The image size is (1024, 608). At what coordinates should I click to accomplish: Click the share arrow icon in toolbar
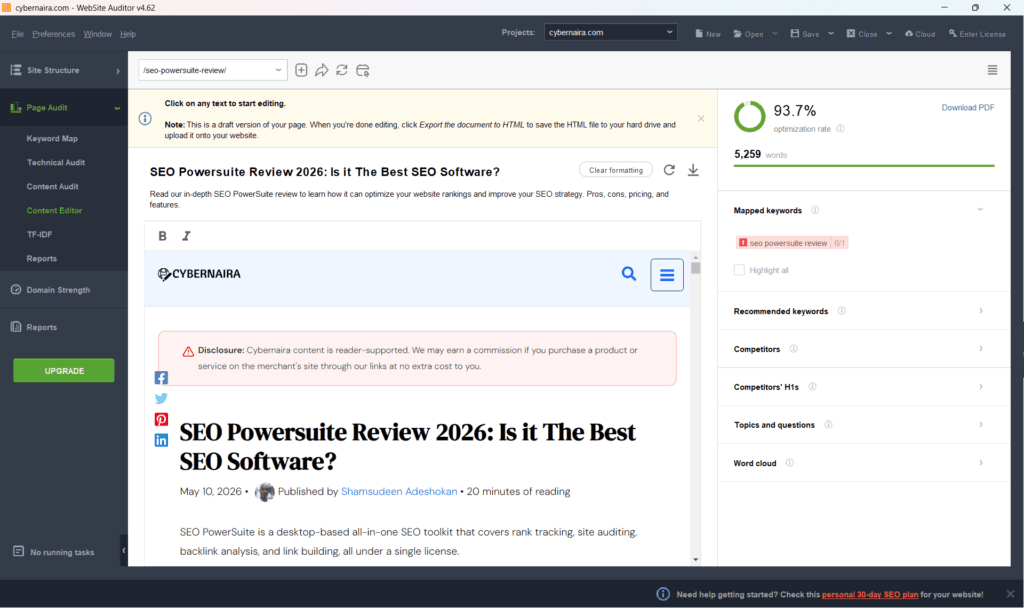tap(321, 70)
